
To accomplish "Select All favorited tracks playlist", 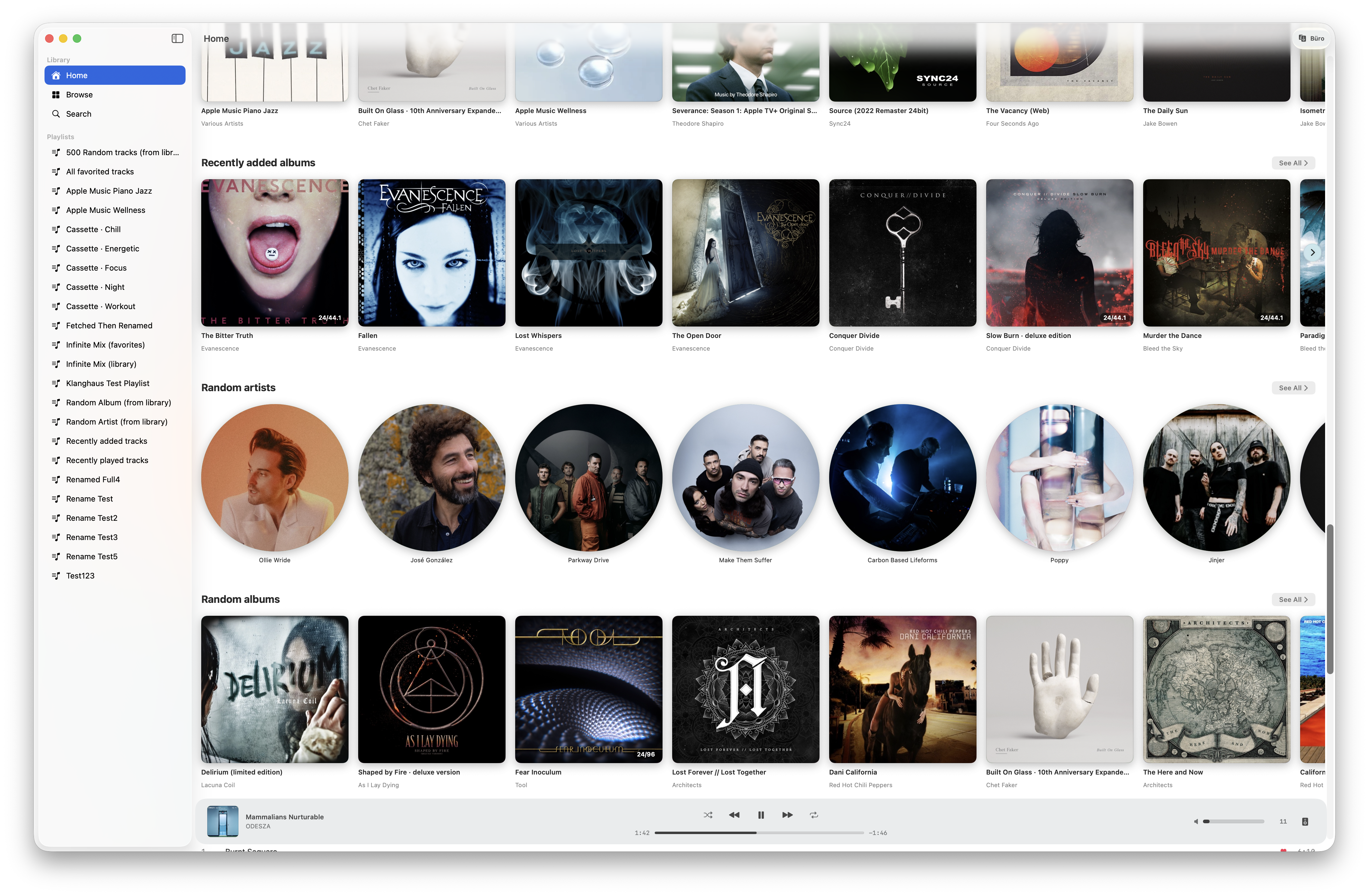I will click(115, 171).
